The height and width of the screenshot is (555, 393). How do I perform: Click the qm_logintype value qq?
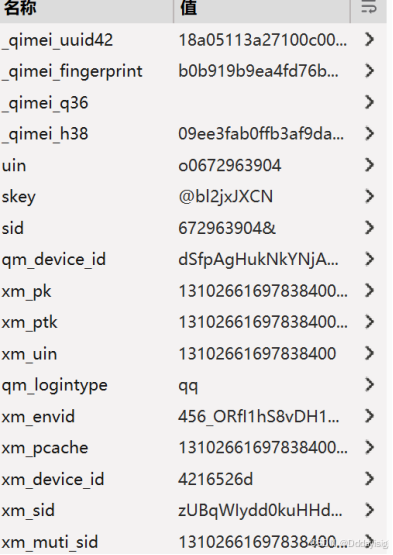(x=188, y=387)
